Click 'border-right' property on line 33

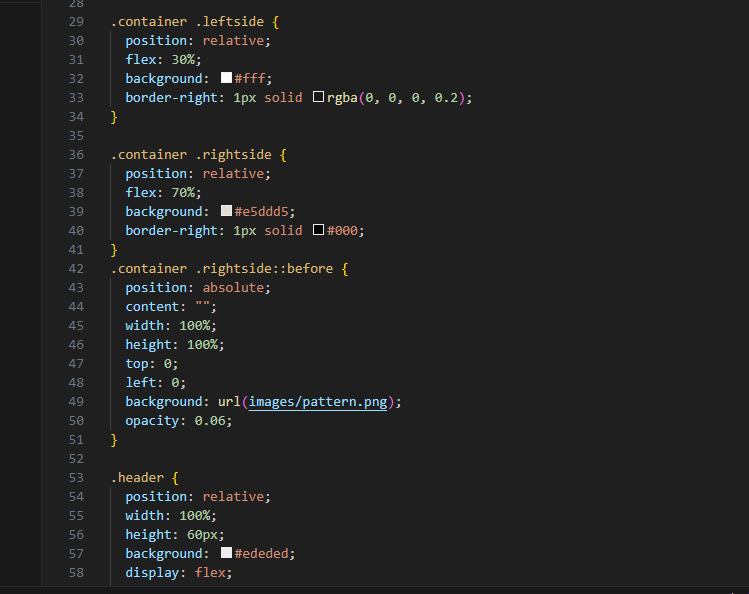click(171, 97)
